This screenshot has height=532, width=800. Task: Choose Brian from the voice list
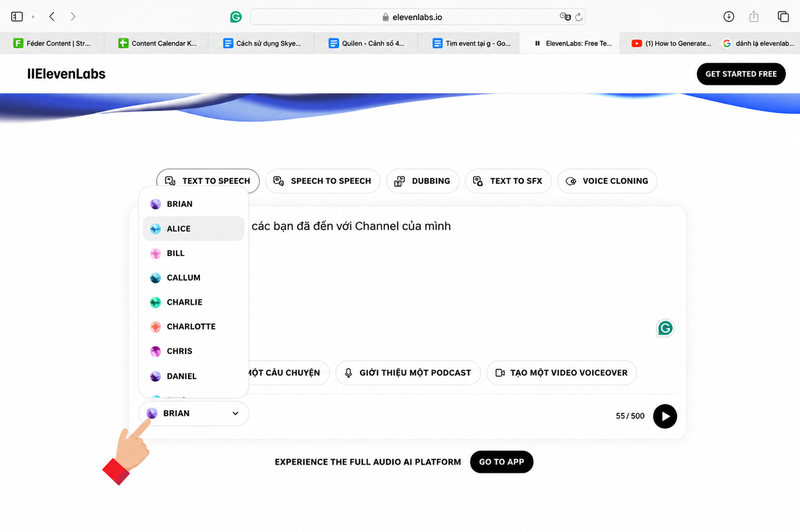(x=193, y=204)
